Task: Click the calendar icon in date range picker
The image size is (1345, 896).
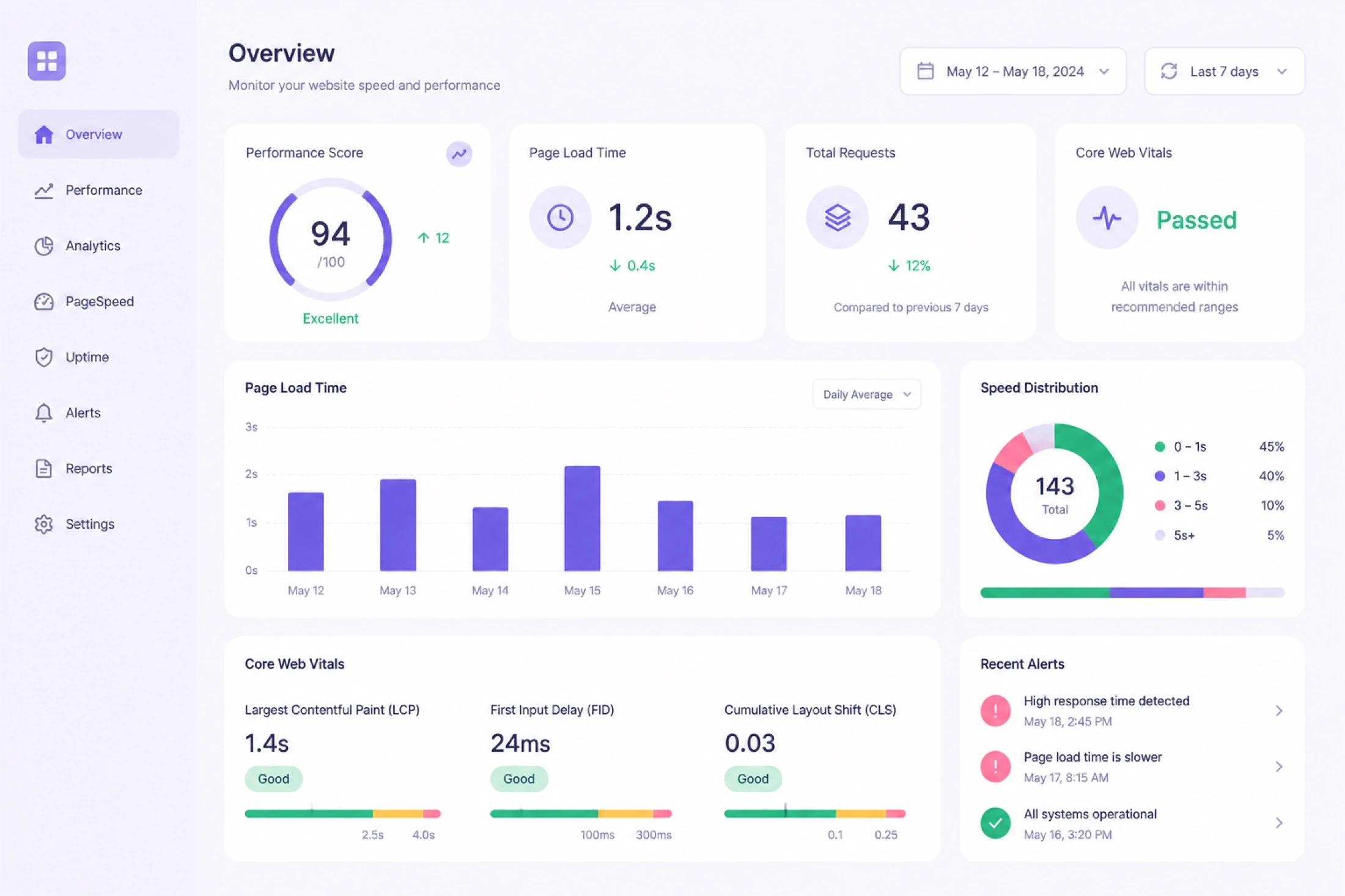Action: [926, 71]
